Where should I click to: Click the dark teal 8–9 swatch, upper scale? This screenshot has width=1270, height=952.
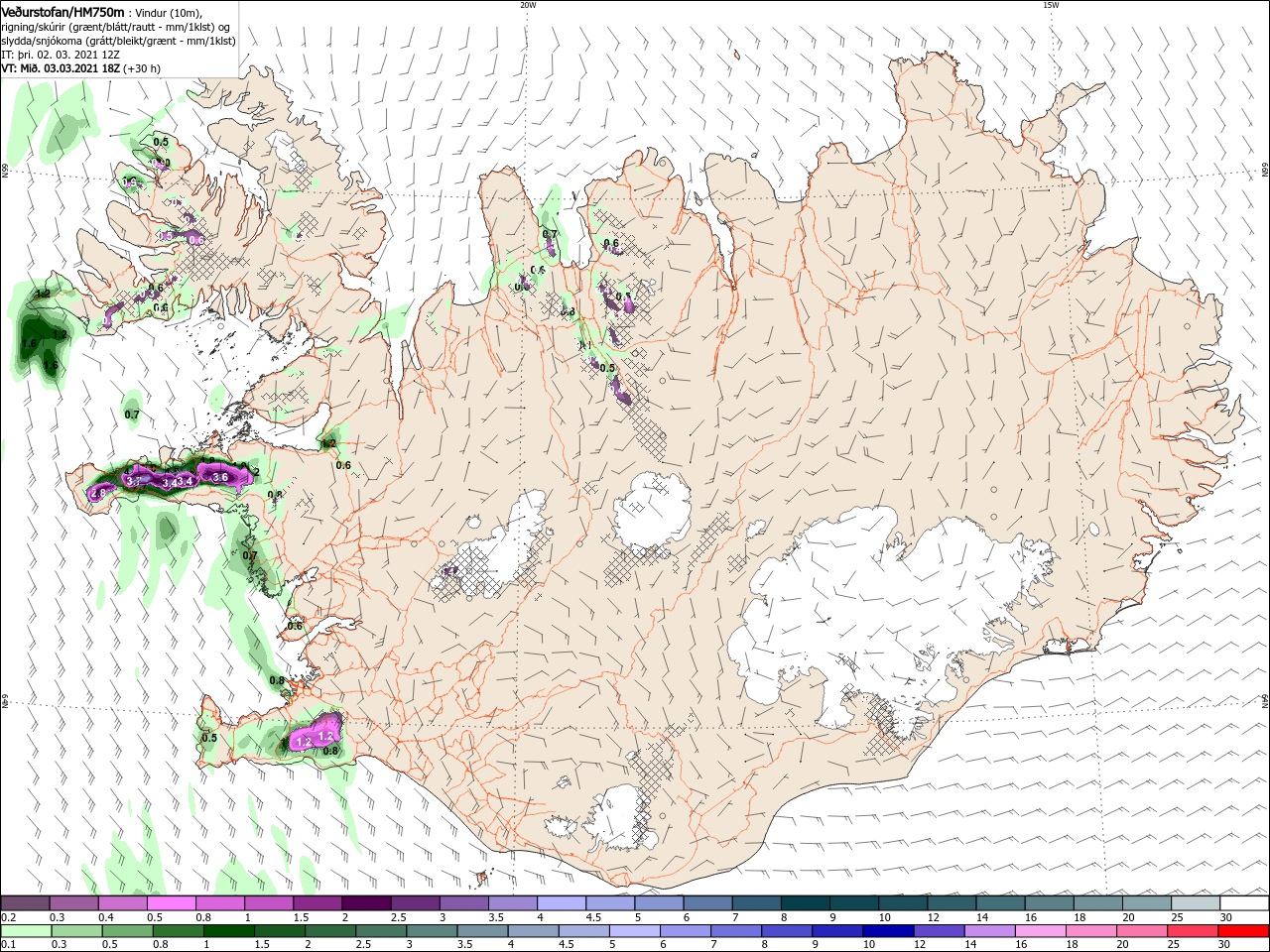point(807,903)
